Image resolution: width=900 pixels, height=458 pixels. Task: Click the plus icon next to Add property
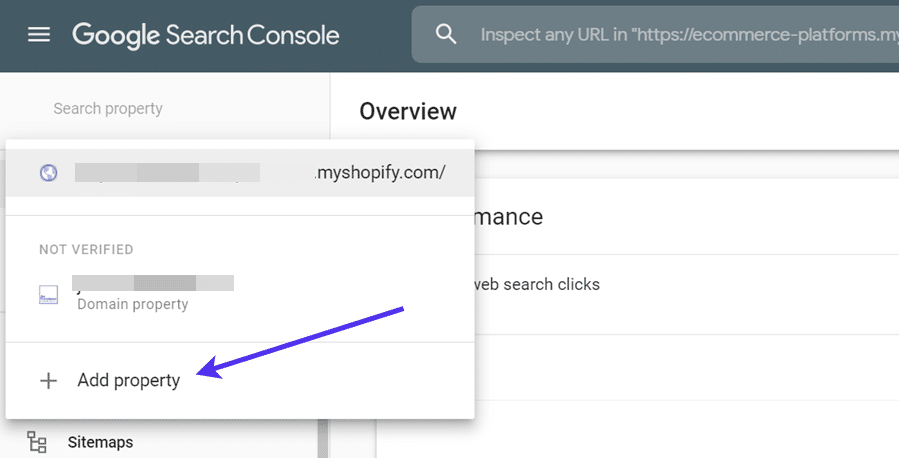click(x=48, y=380)
